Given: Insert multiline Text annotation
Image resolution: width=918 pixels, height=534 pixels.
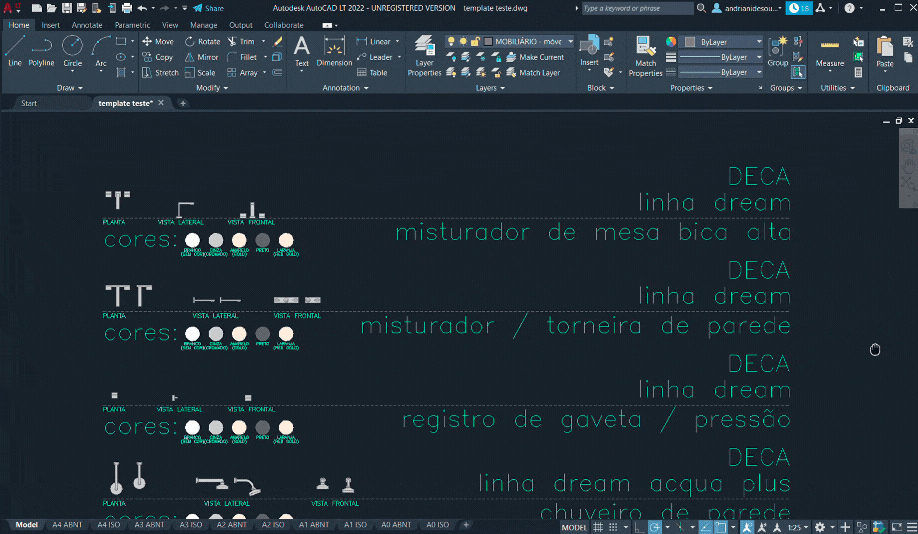Looking at the screenshot, I should pyautogui.click(x=302, y=51).
